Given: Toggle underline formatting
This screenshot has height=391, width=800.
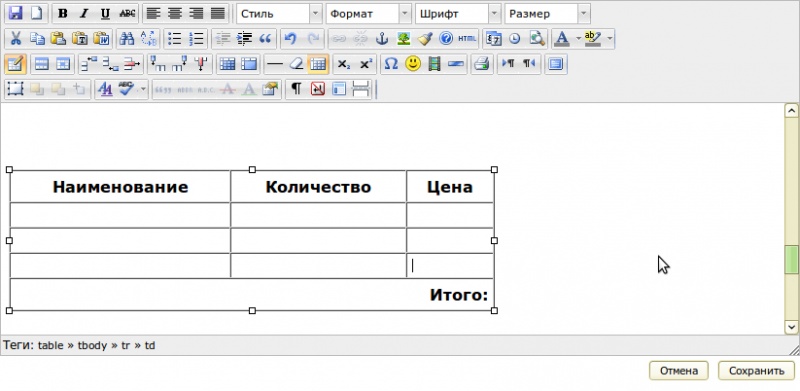Looking at the screenshot, I should [x=106, y=13].
